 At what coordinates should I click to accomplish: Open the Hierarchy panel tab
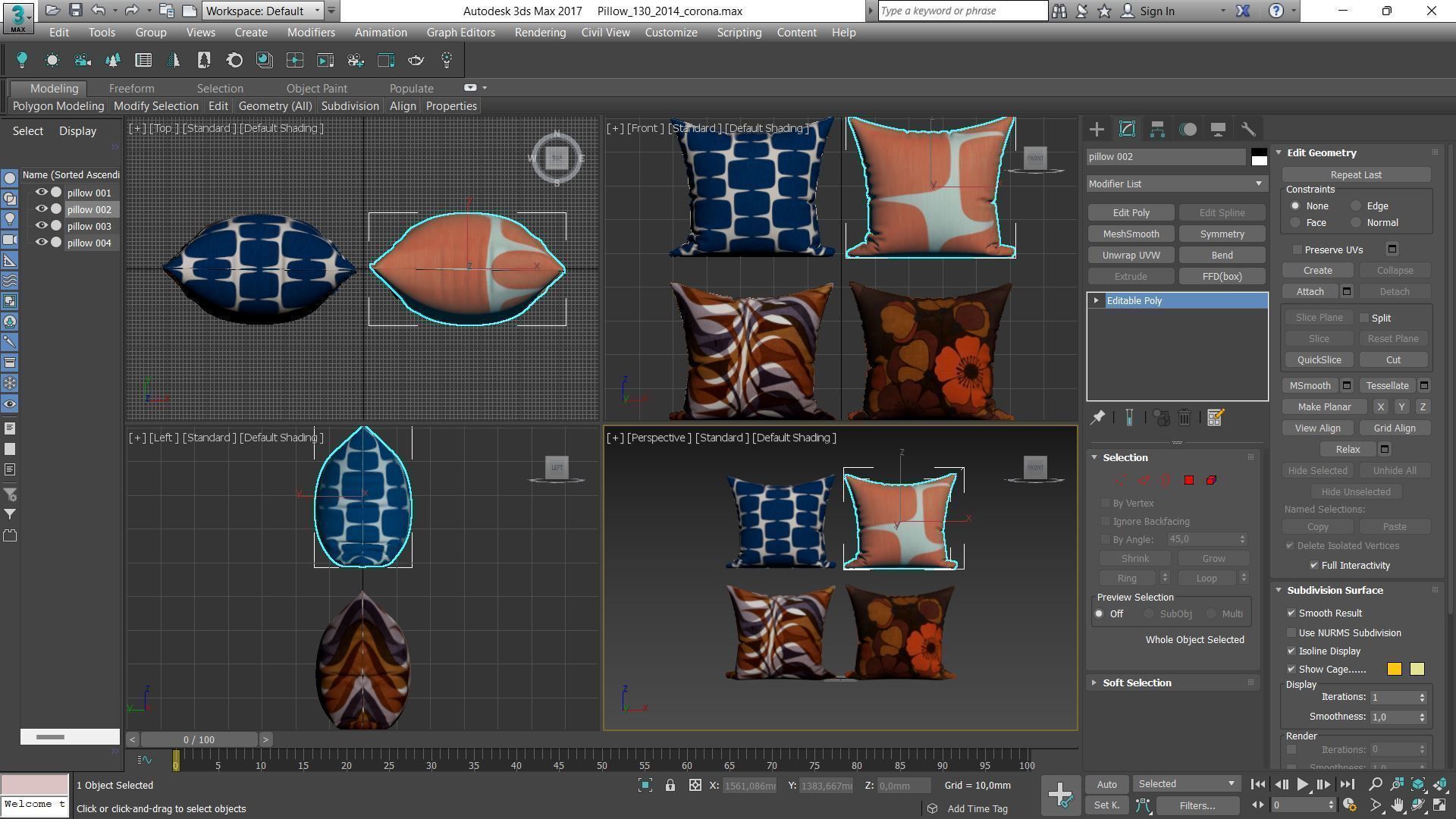(1157, 129)
